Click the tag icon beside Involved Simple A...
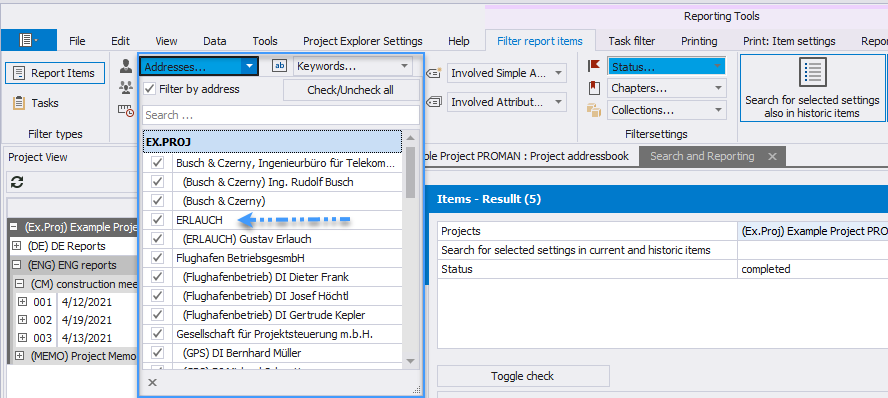 (x=433, y=72)
